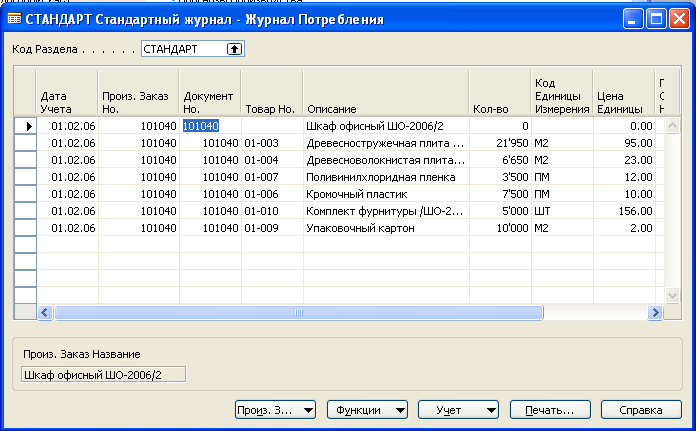The image size is (696, 431).
Task: Open the Произ. З... dropdown button
Action: 275,410
